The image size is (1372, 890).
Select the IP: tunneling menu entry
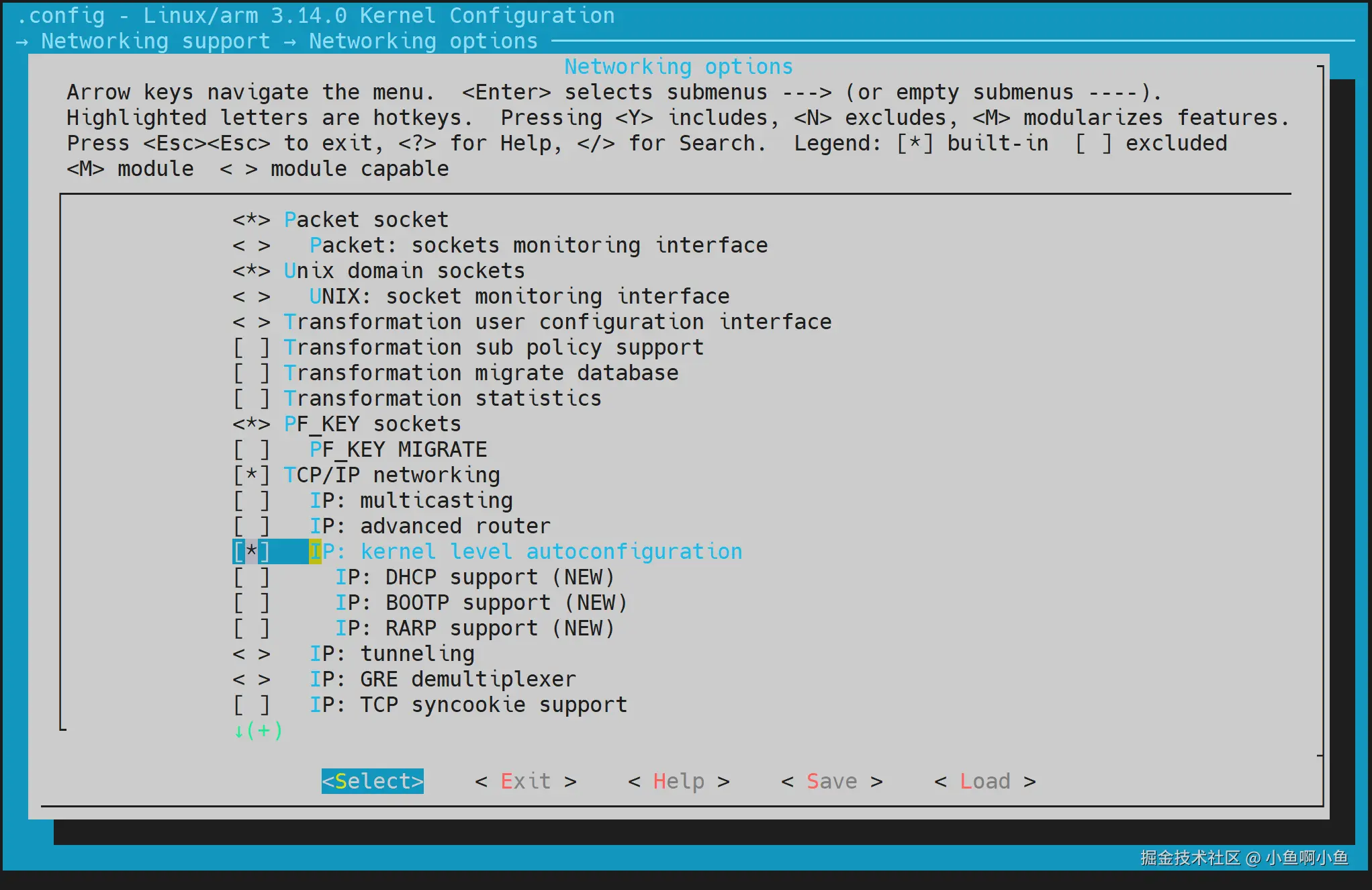click(x=392, y=654)
